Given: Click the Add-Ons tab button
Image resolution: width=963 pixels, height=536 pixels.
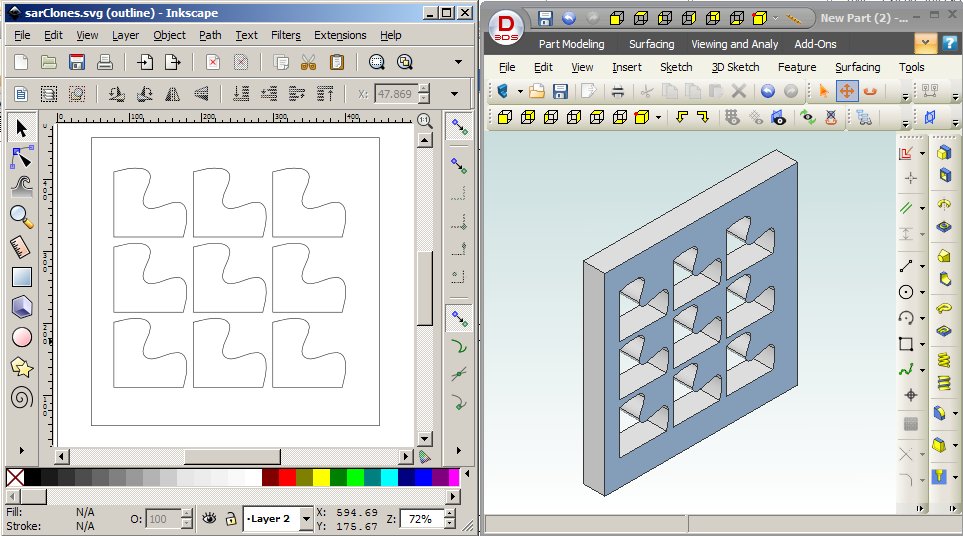Looking at the screenshot, I should point(817,44).
